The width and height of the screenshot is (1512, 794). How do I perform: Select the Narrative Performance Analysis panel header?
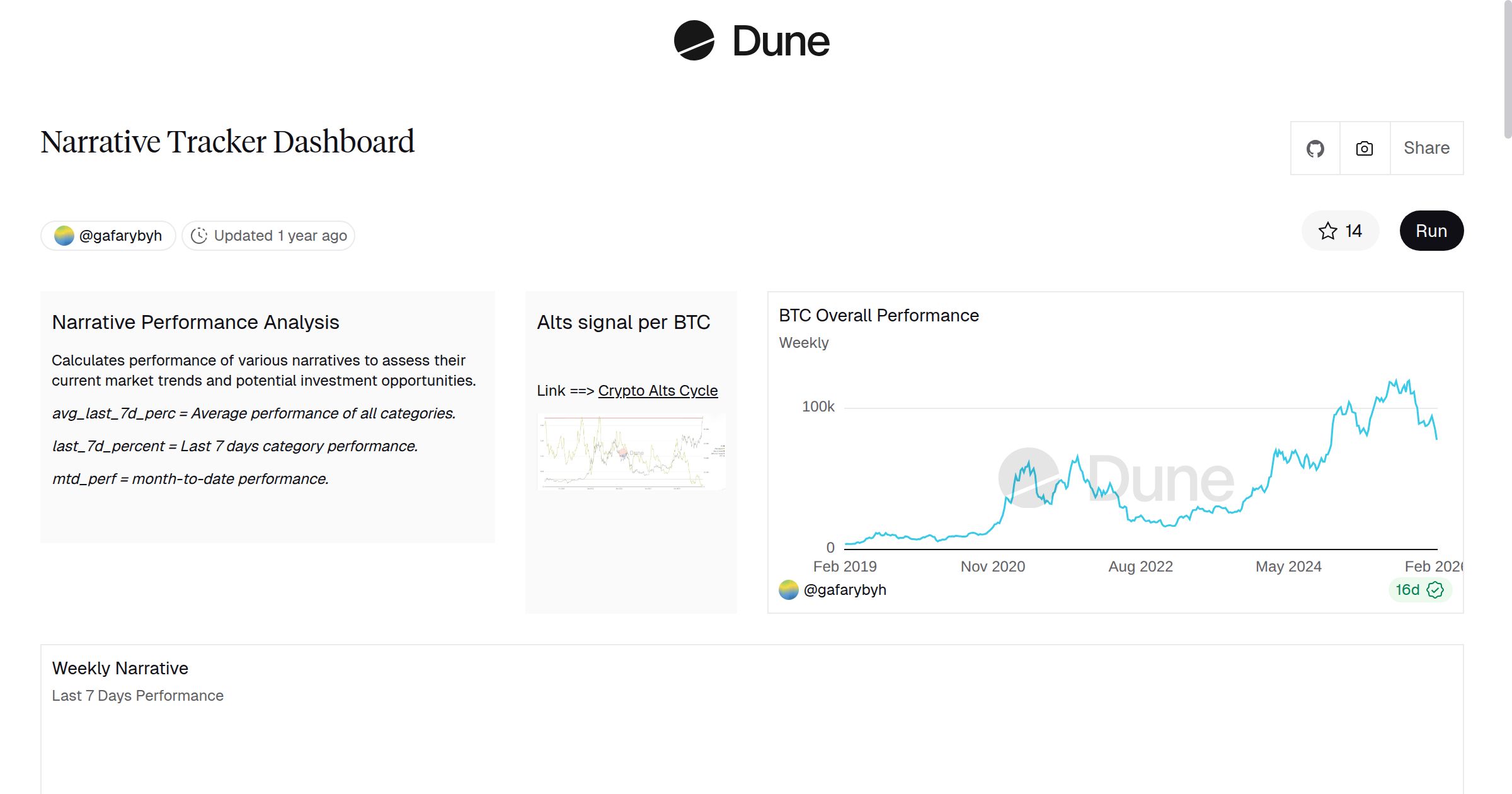(x=195, y=322)
